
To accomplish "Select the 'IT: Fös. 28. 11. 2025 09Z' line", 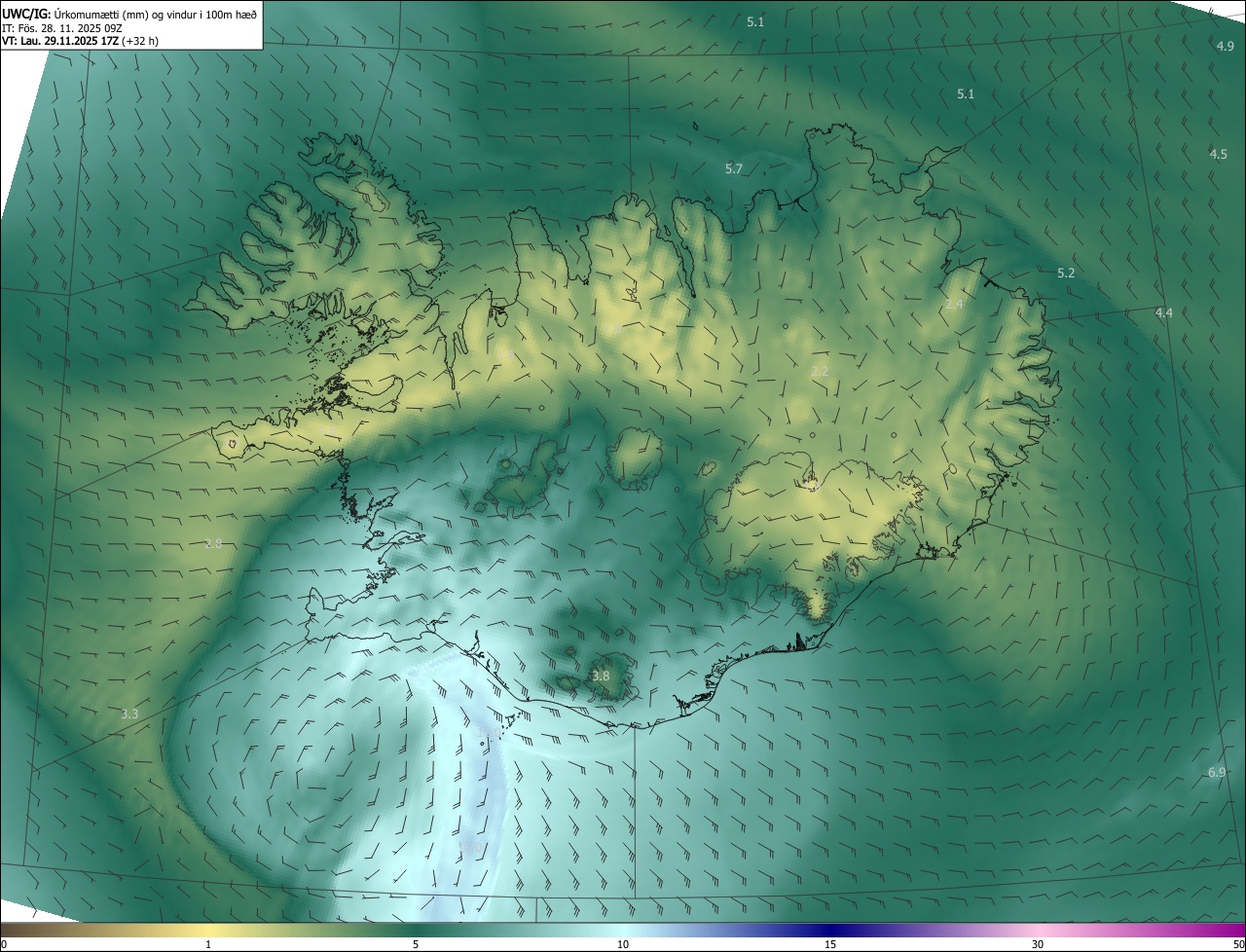I will tap(62, 28).
